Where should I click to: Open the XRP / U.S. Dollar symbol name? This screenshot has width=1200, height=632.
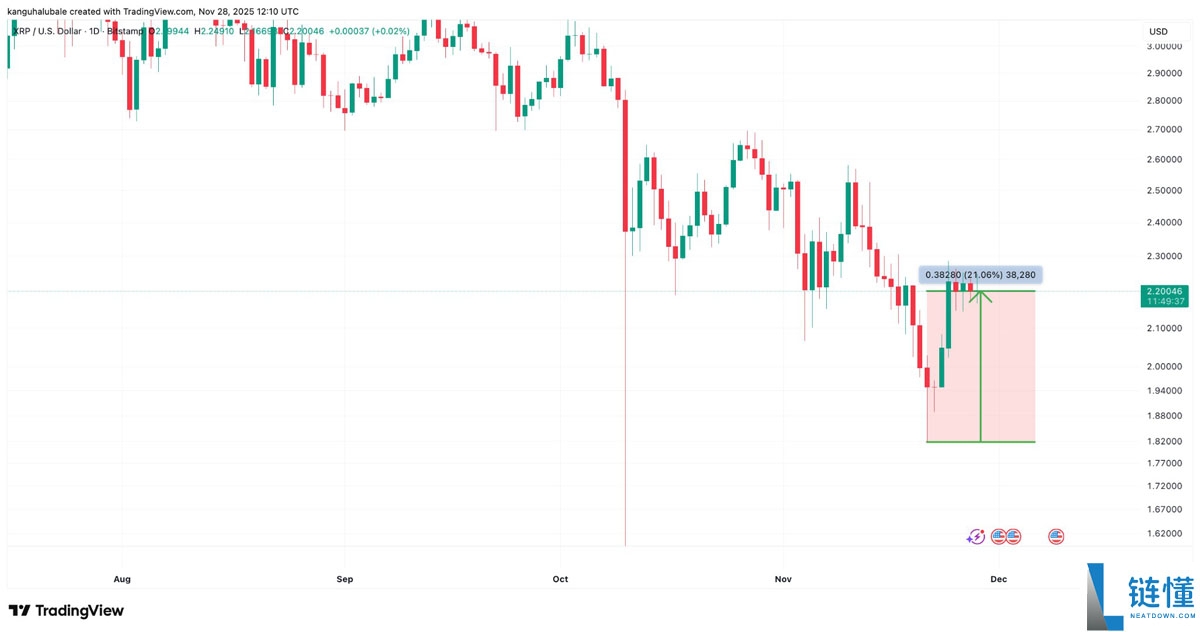45,31
